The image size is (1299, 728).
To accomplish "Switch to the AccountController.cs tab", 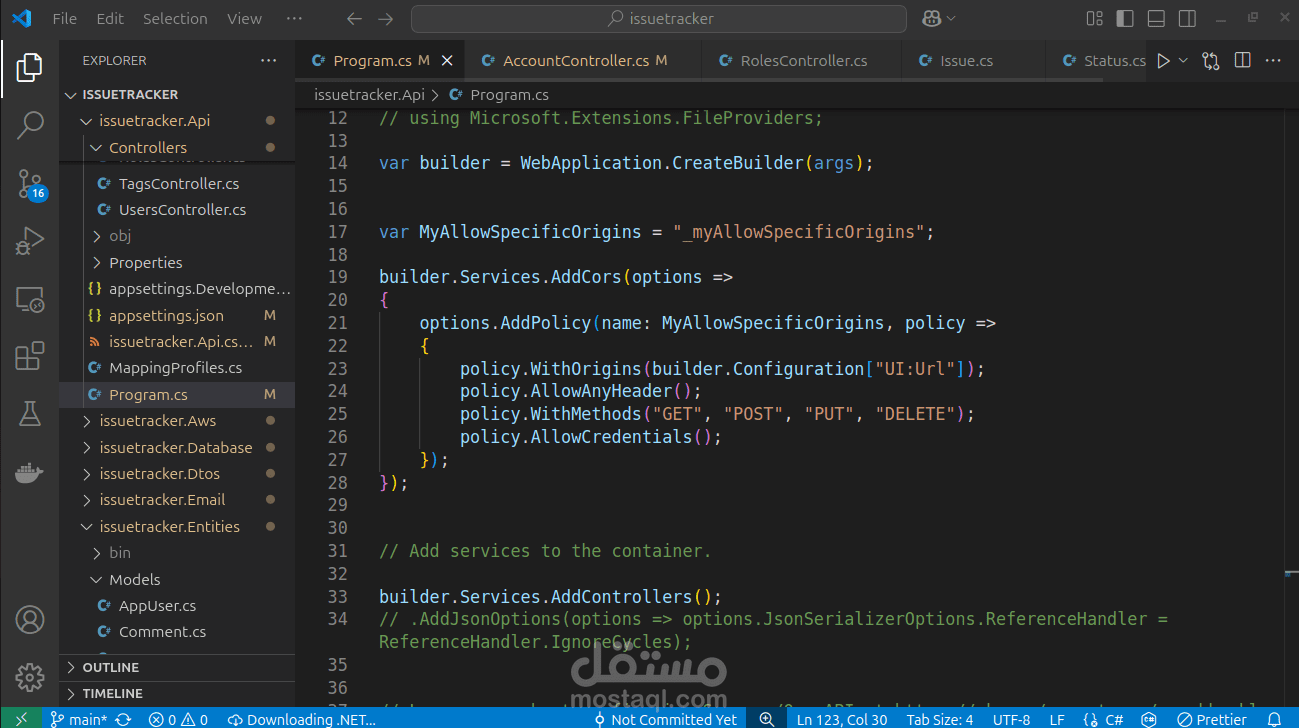I will pyautogui.click(x=574, y=61).
